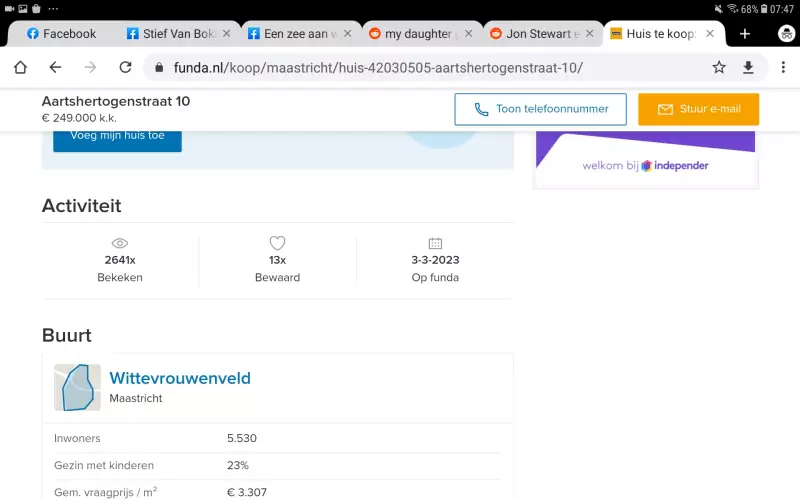The width and height of the screenshot is (800, 500).
Task: Navigate back to the previous page
Action: tap(55, 67)
